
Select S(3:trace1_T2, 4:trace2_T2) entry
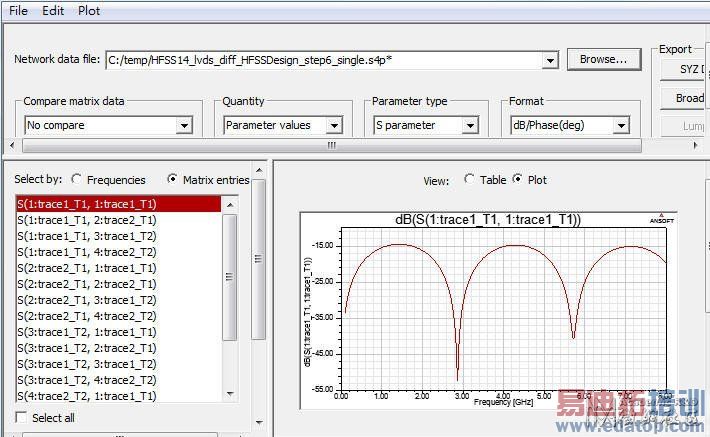coord(119,380)
